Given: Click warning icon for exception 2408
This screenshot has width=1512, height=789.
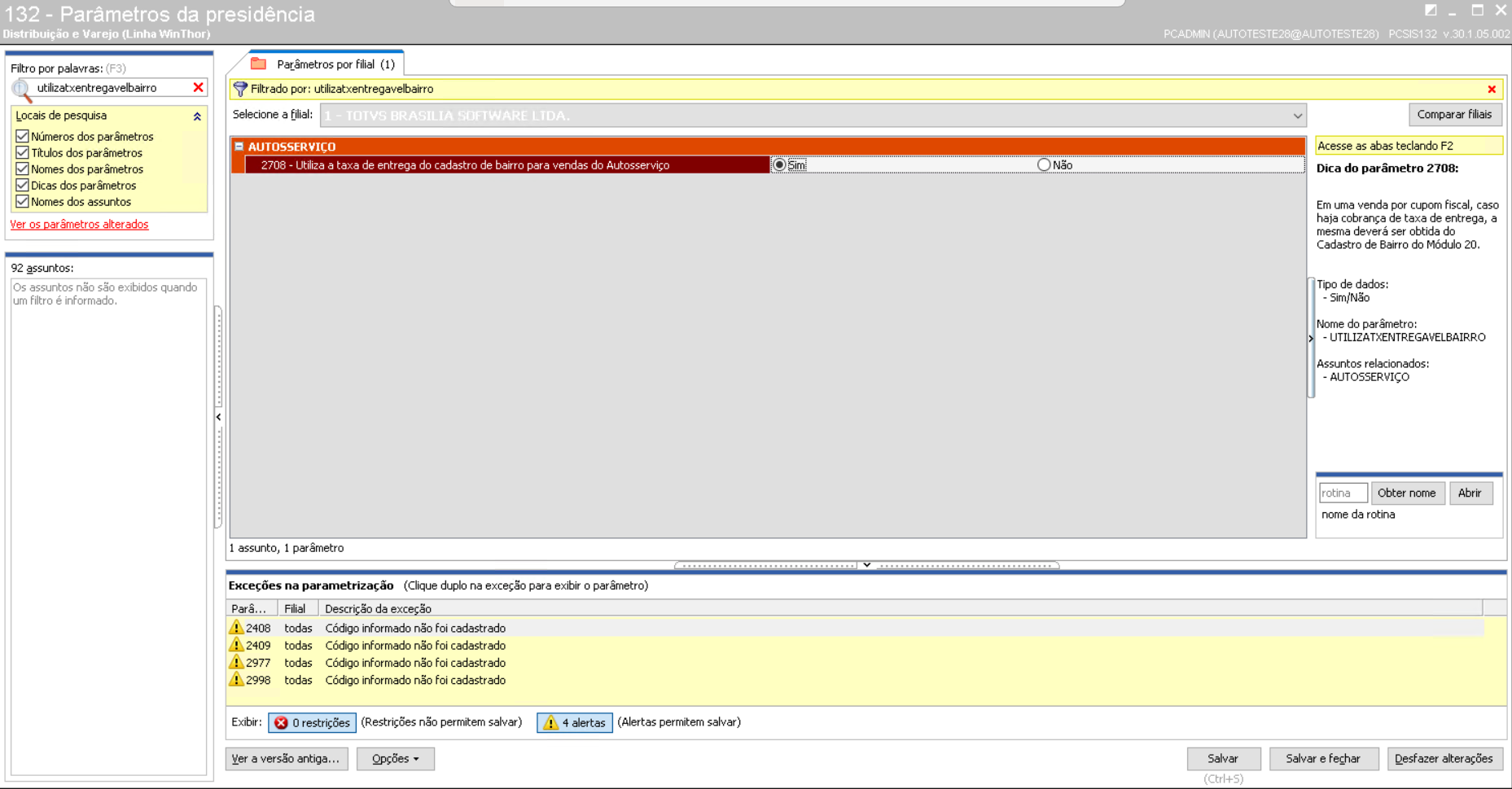Looking at the screenshot, I should click(236, 628).
